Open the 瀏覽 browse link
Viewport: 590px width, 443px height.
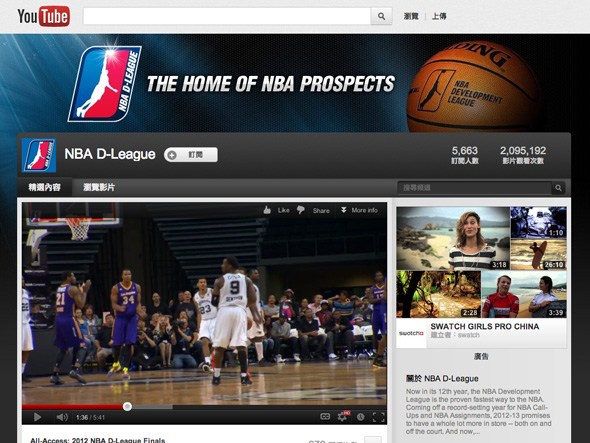(x=411, y=16)
